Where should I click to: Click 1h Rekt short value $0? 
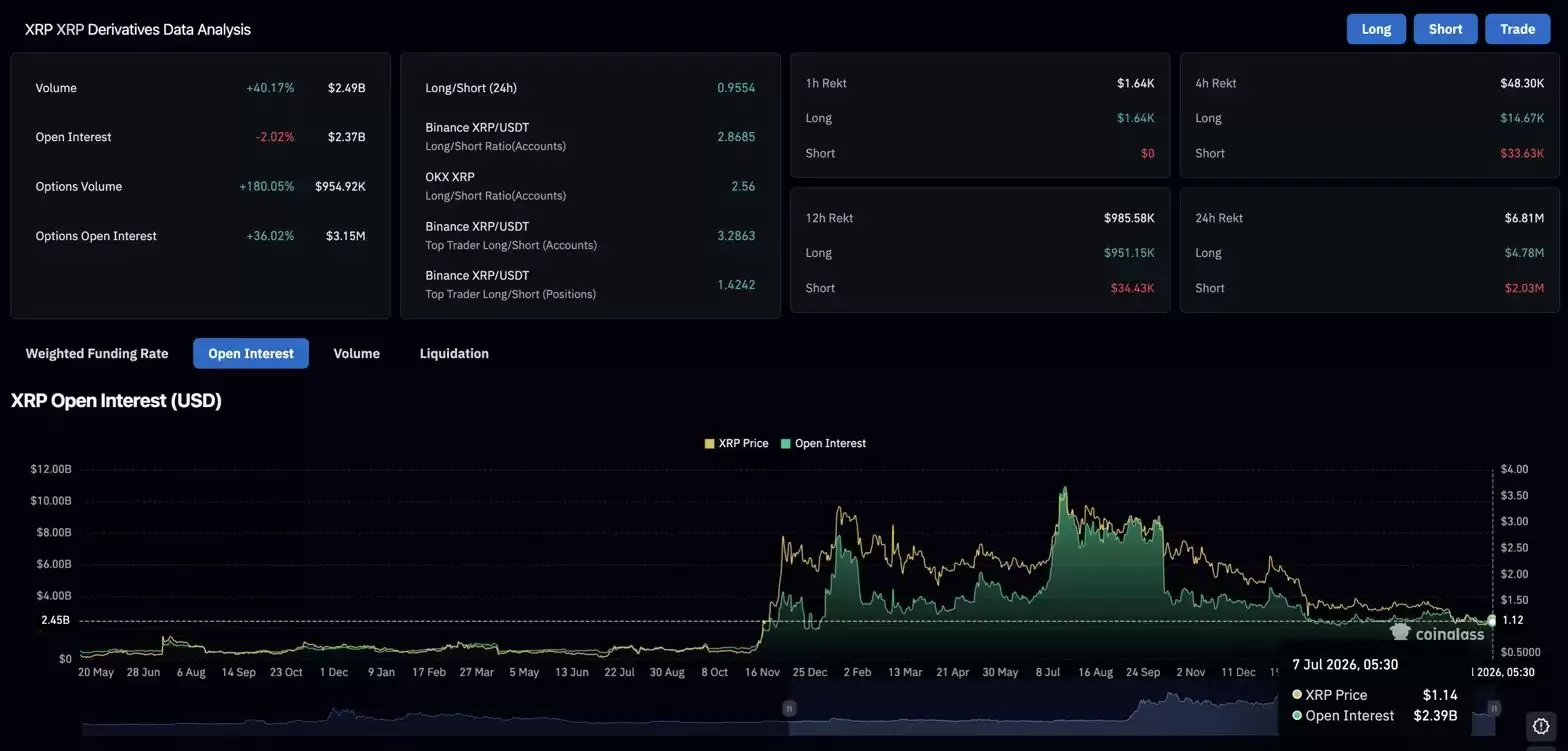click(x=1147, y=153)
